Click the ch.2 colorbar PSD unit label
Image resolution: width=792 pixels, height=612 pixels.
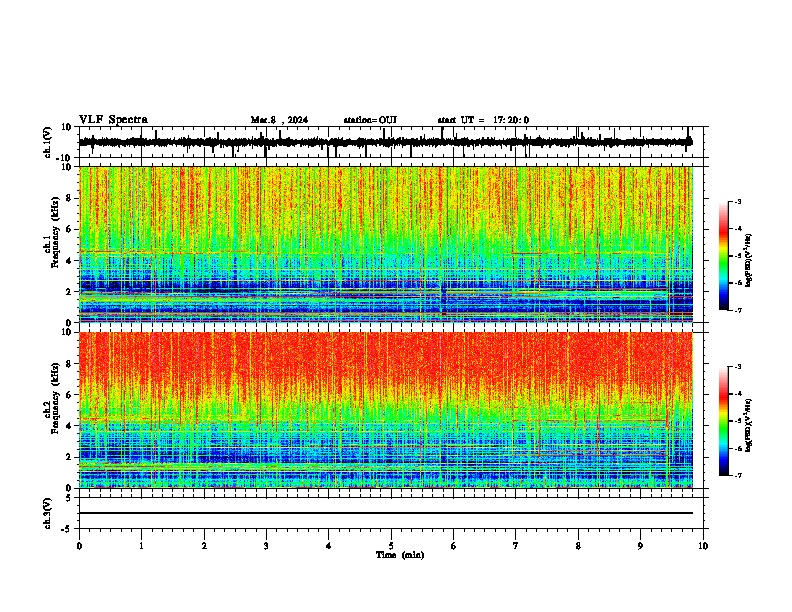pos(748,425)
